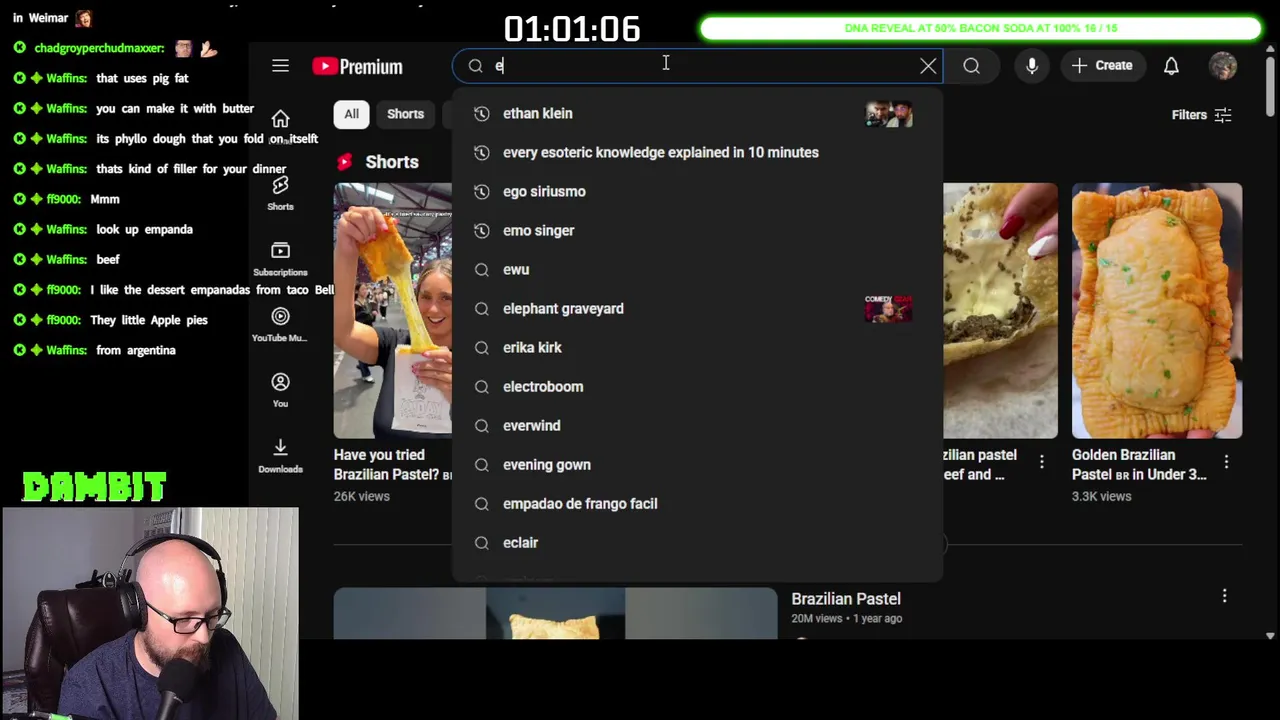The image size is (1280, 720).
Task: Click the green DNA reveal progress bar
Action: tap(981, 28)
